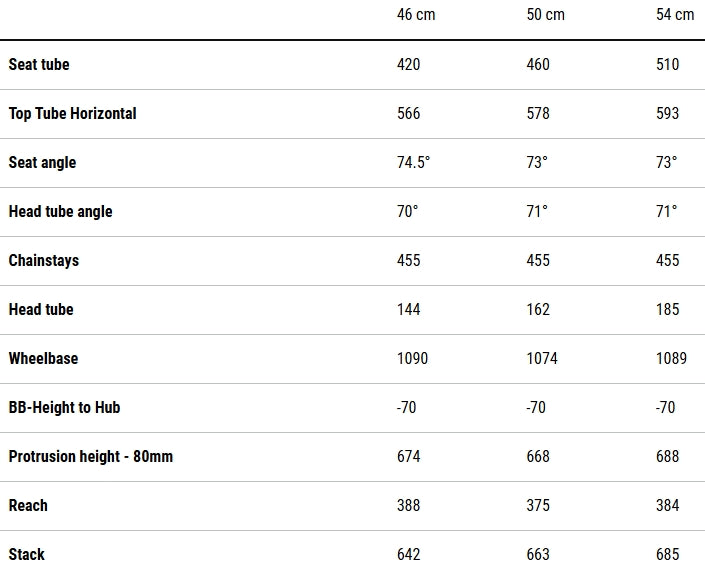705x571 pixels.
Task: Click the 54 cm column header
Action: (675, 15)
